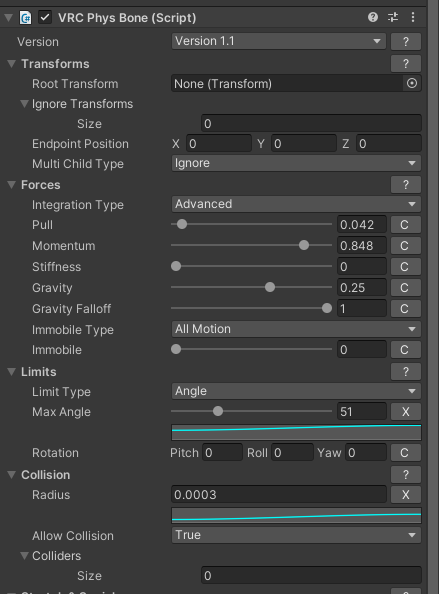Click the Max Angle slider handle
439x594 pixels.
tap(218, 411)
